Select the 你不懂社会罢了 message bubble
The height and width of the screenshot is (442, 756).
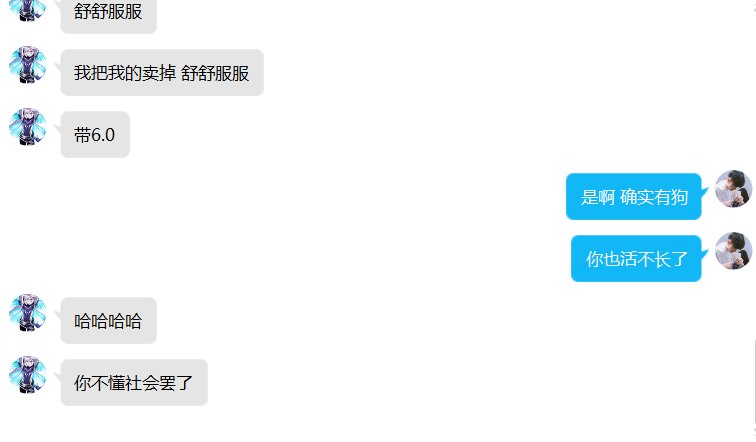[x=134, y=382]
